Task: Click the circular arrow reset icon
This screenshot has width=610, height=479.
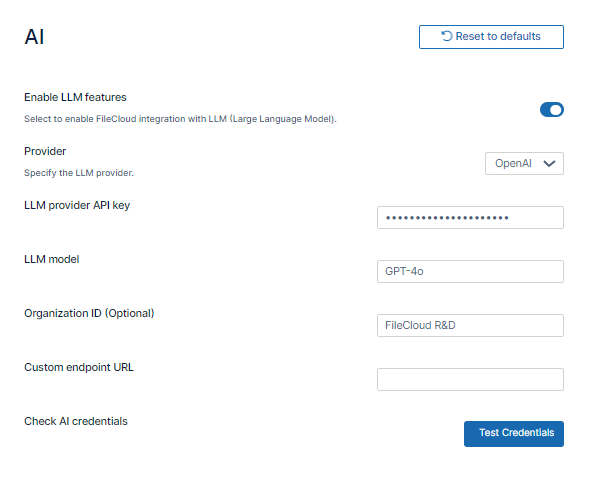Action: pos(447,37)
